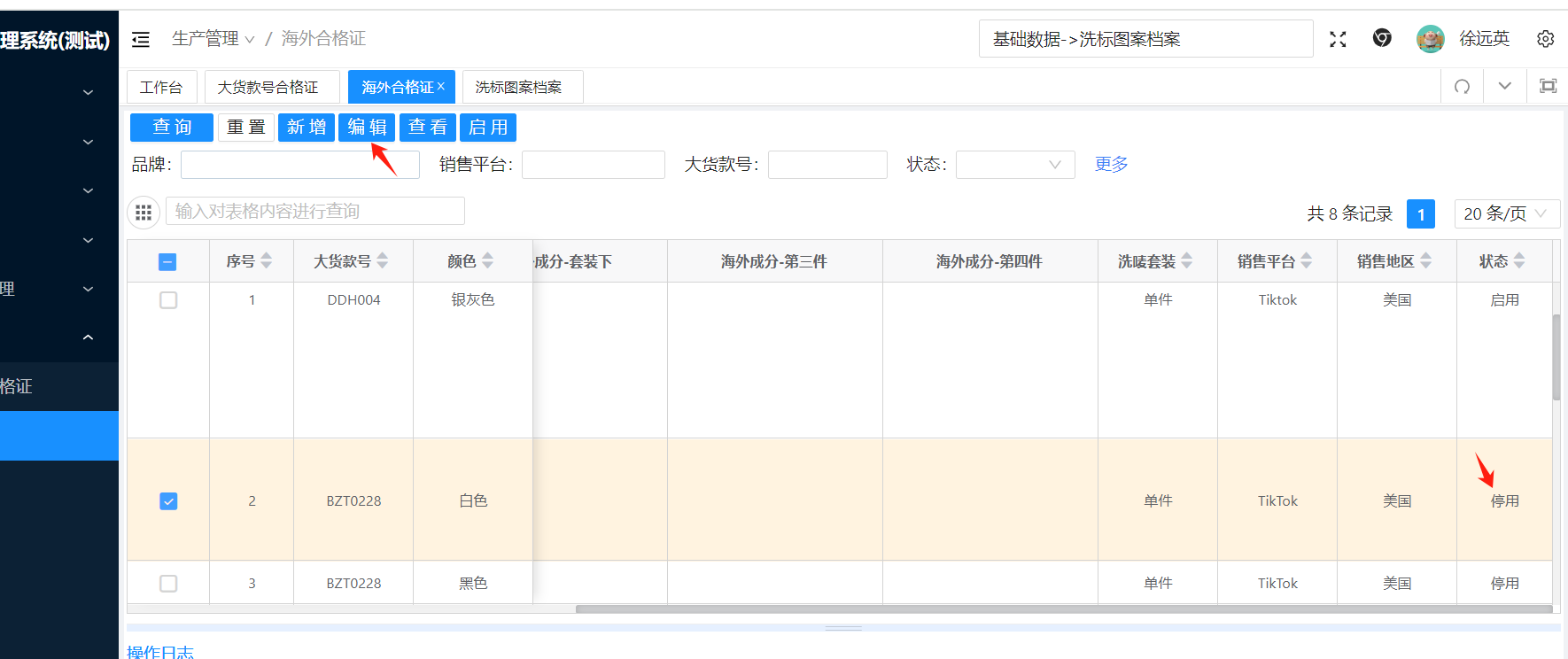Viewport: 1568px width, 659px height.
Task: Collapse the sidebar menu hamburger icon
Action: click(140, 39)
